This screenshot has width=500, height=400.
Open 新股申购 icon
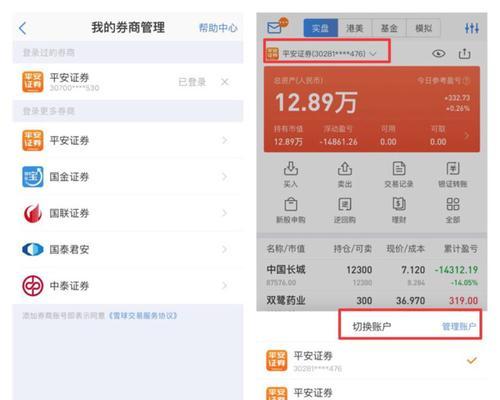[x=291, y=204]
